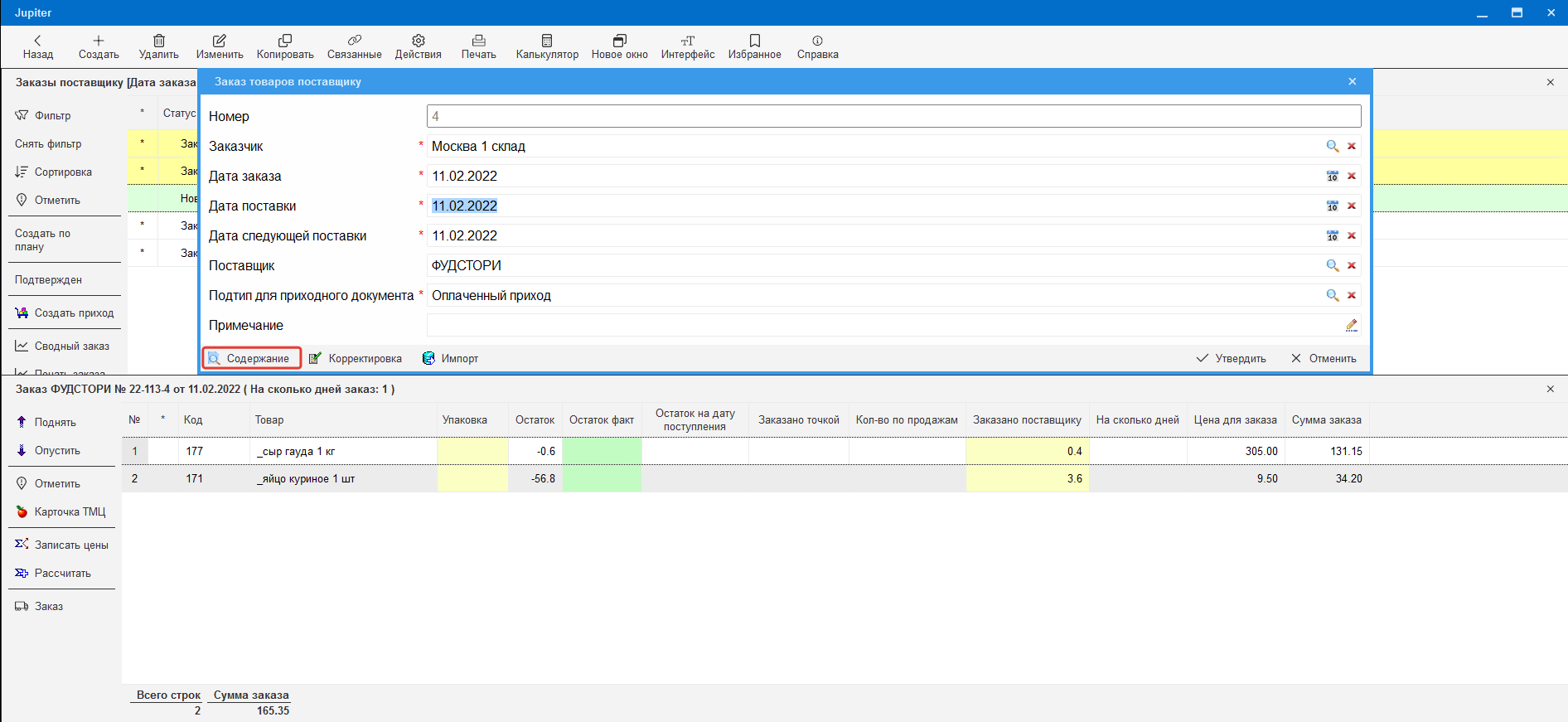Open Сортировка in the sidebar
The width and height of the screenshot is (1568, 722).
[54, 172]
